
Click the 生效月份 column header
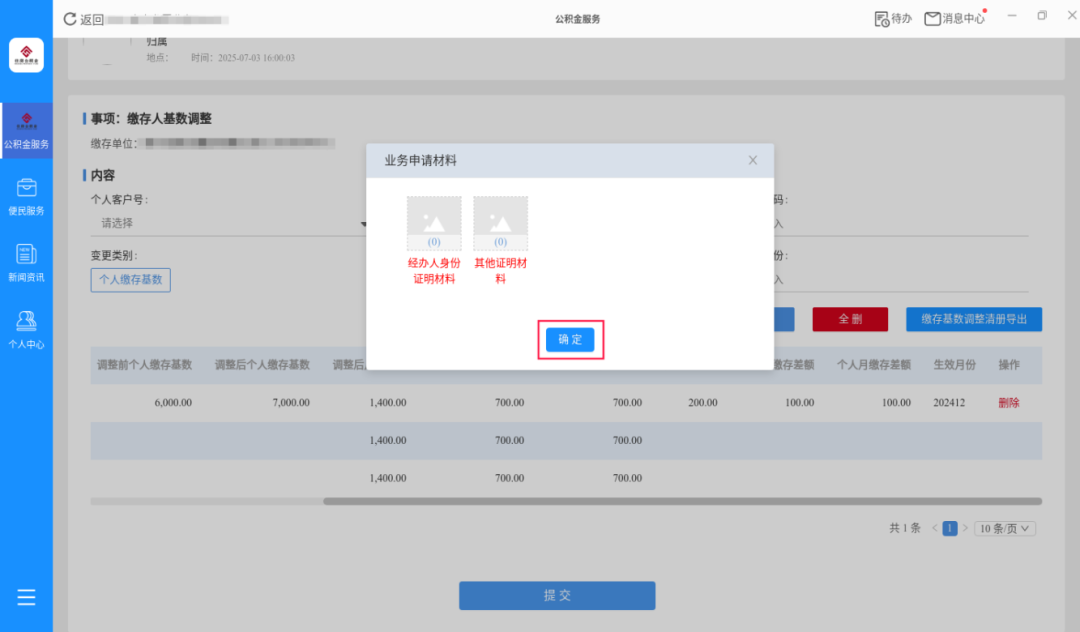click(x=955, y=365)
